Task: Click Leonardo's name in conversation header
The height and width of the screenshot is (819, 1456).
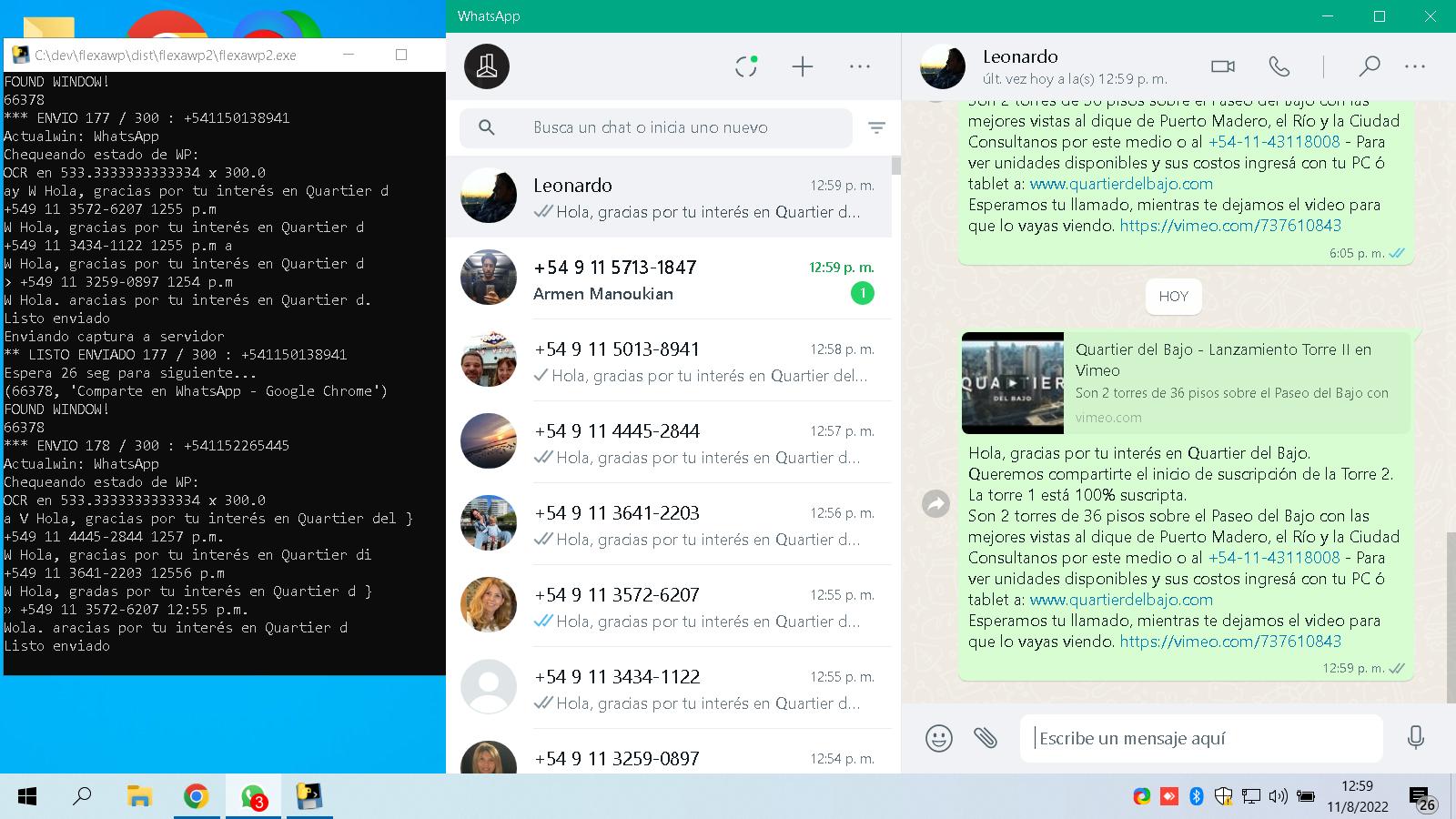Action: (1020, 56)
